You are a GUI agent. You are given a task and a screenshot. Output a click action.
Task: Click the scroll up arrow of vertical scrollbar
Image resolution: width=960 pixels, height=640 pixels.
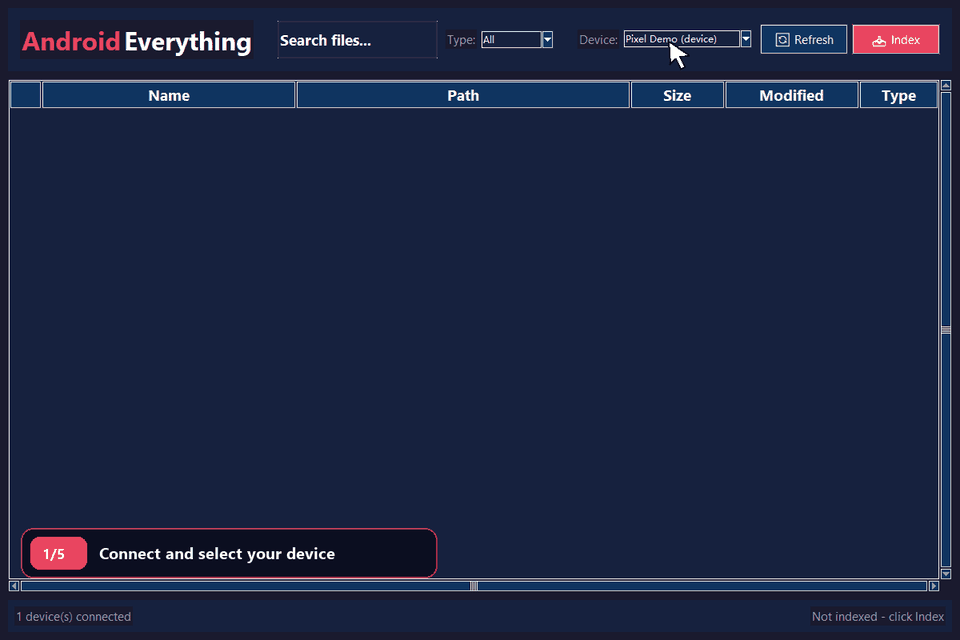pos(946,85)
